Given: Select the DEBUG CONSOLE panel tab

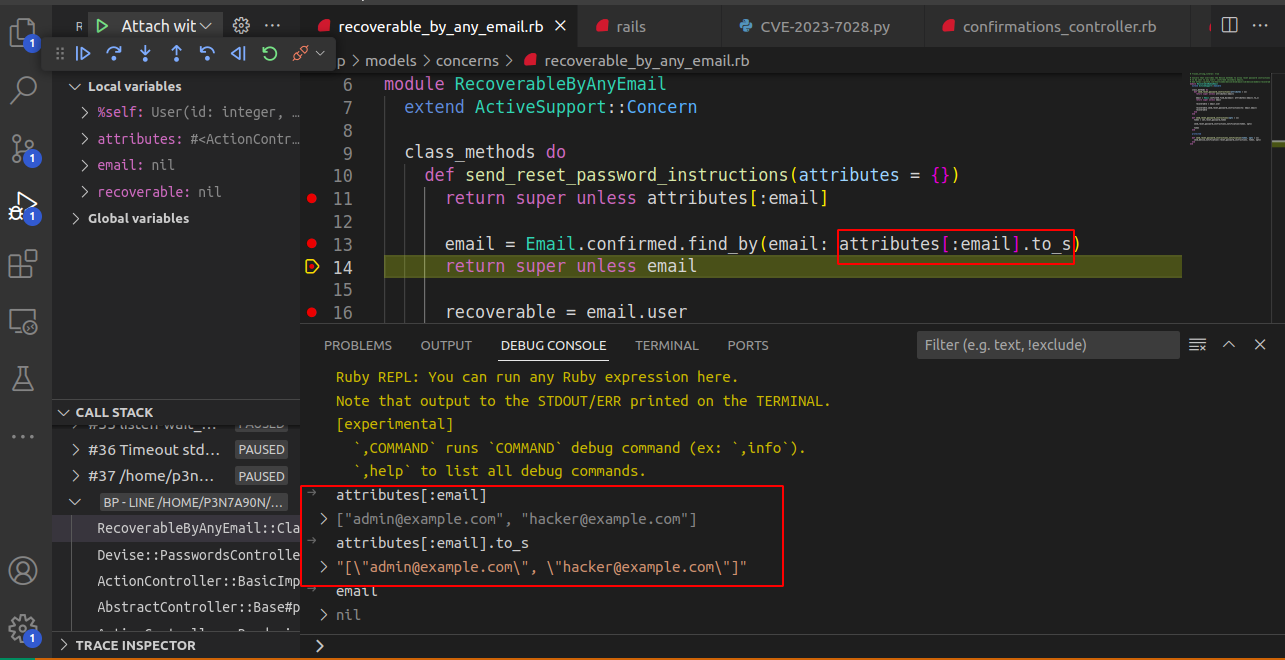Looking at the screenshot, I should pyautogui.click(x=553, y=345).
